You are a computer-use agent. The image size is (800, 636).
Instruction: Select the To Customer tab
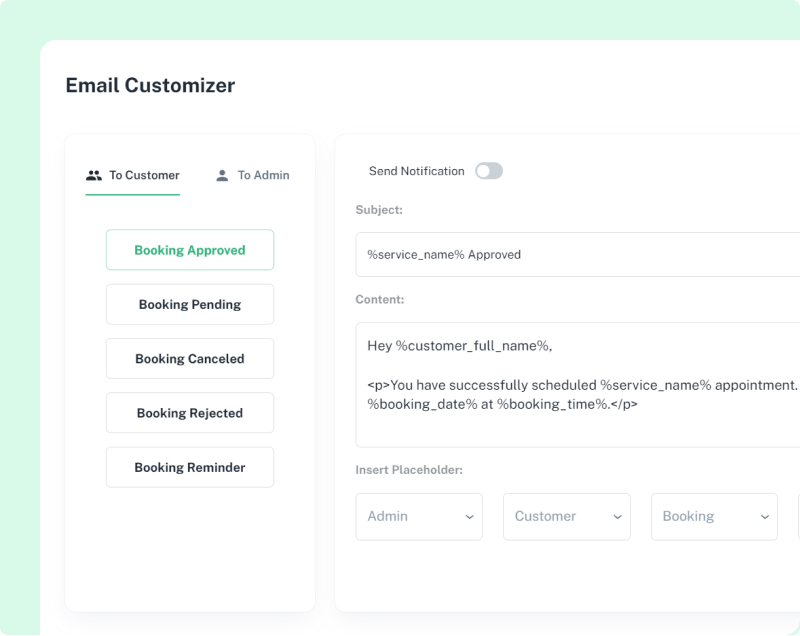(x=132, y=175)
